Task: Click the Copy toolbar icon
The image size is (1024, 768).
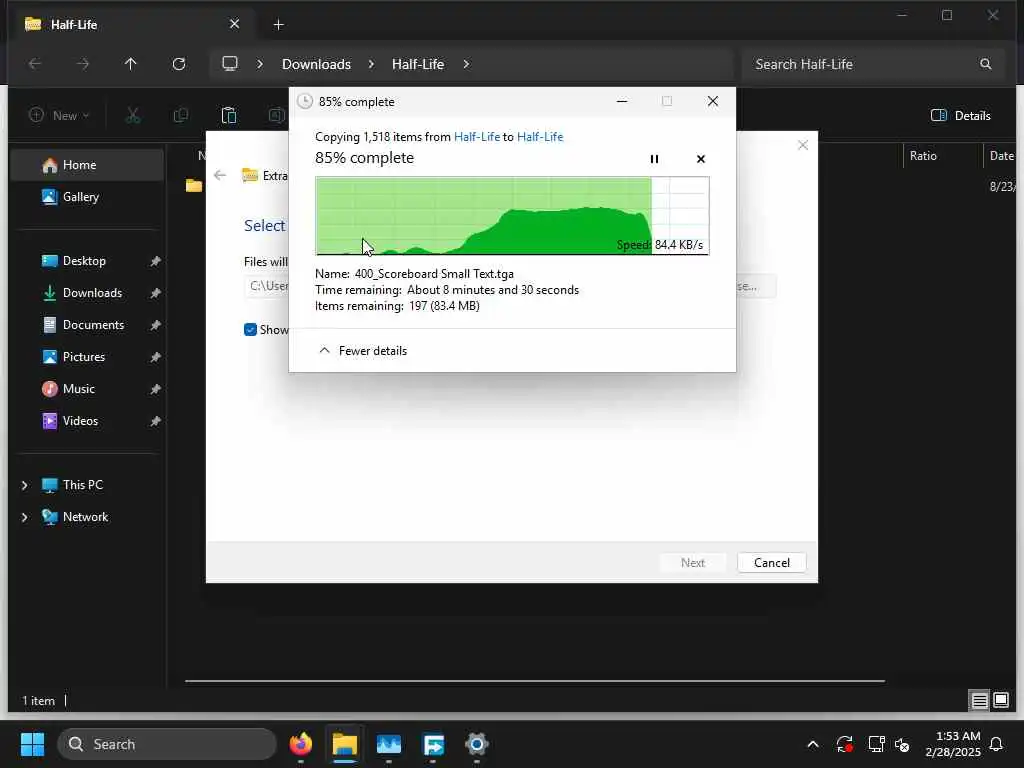Action: (x=181, y=116)
